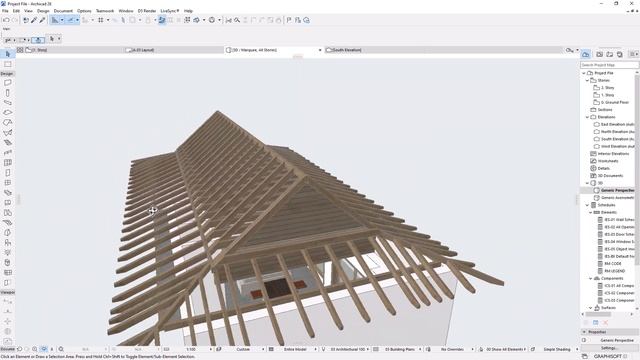Open the Grid Snap dropdown arrow
Screen dimensions: 640x360
(x=108, y=20)
